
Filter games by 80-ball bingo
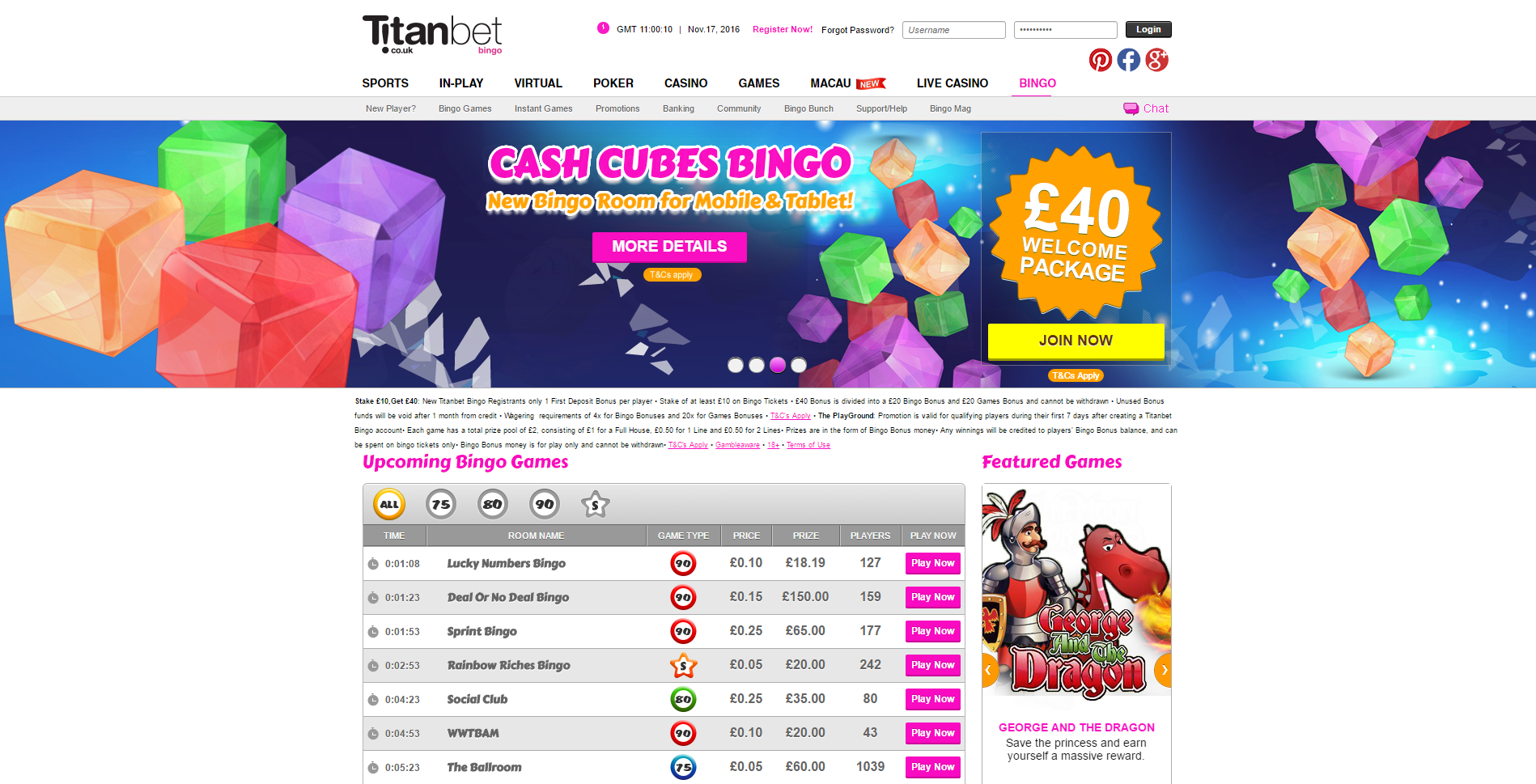(x=493, y=504)
